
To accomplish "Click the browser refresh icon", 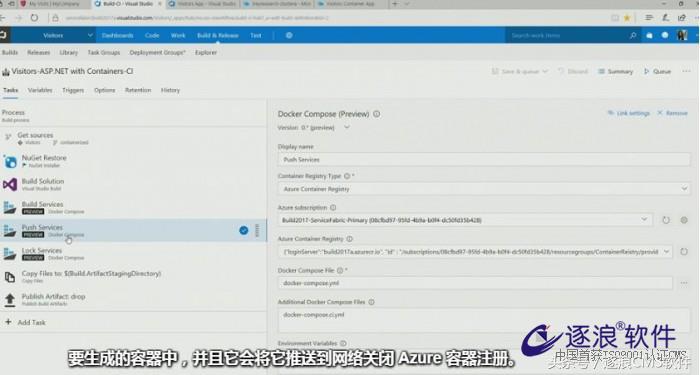I will click(x=34, y=18).
